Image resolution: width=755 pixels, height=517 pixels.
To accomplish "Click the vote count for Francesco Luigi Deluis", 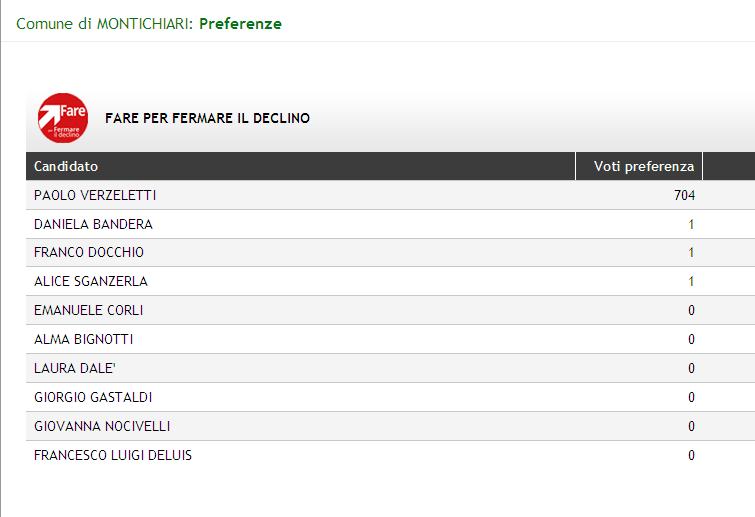I will click(x=691, y=456).
